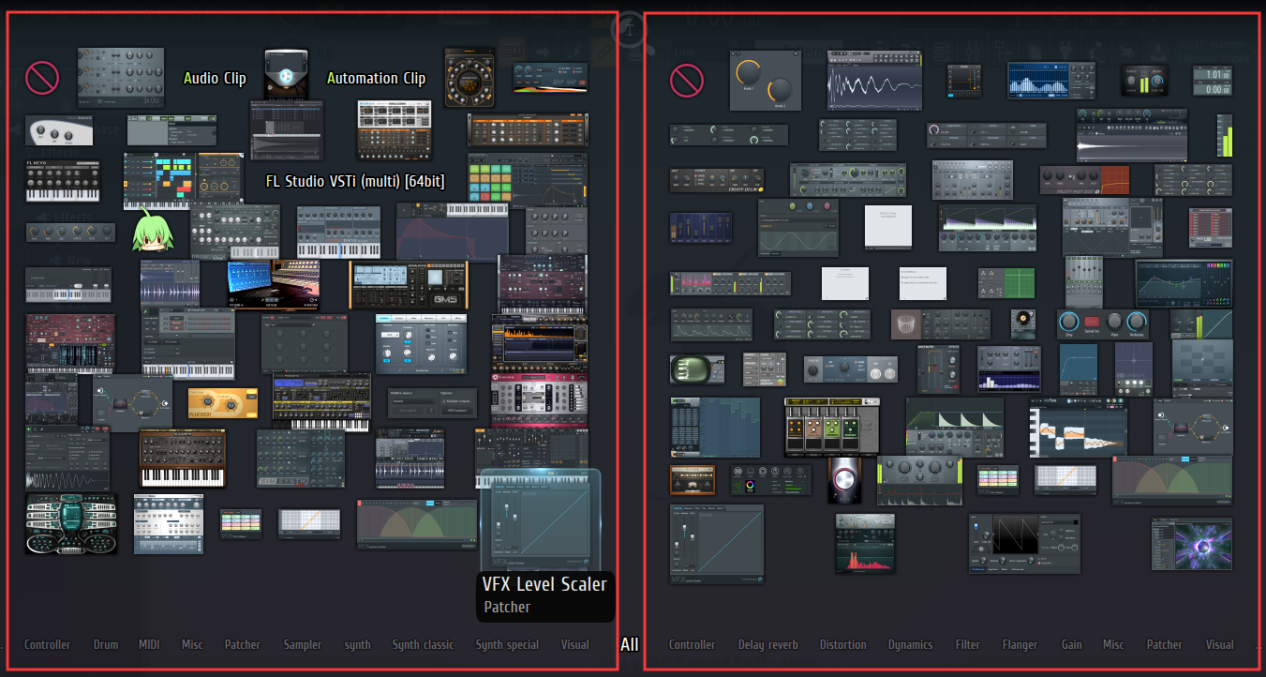
Task: Pick the orange circular Autogun plugin
Action: pyautogui.click(x=469, y=77)
